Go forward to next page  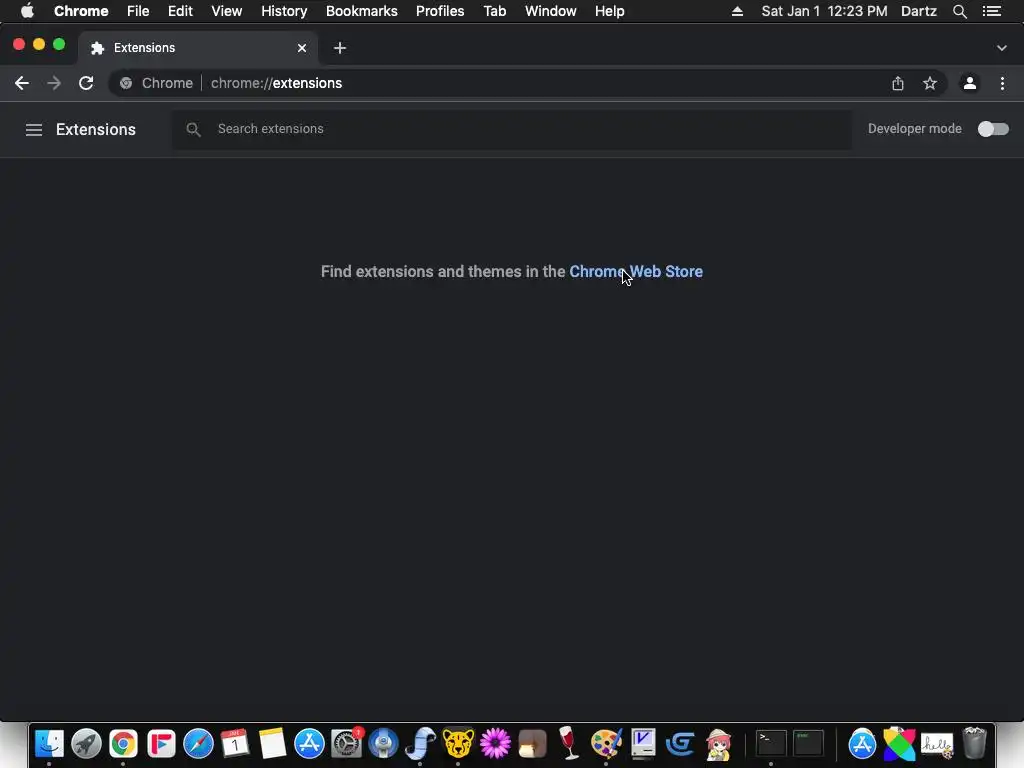coord(54,84)
